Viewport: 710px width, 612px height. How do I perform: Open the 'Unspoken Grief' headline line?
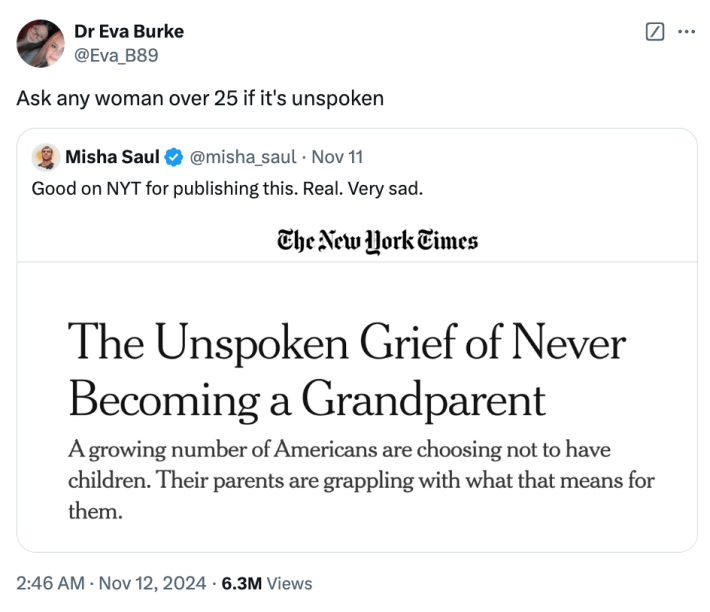(x=346, y=344)
